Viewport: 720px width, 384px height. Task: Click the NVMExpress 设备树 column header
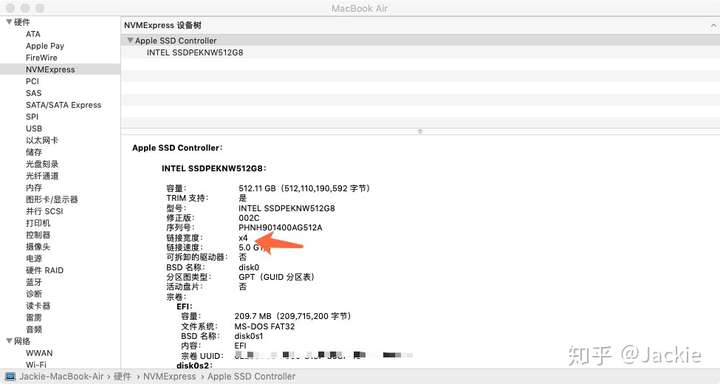point(163,25)
